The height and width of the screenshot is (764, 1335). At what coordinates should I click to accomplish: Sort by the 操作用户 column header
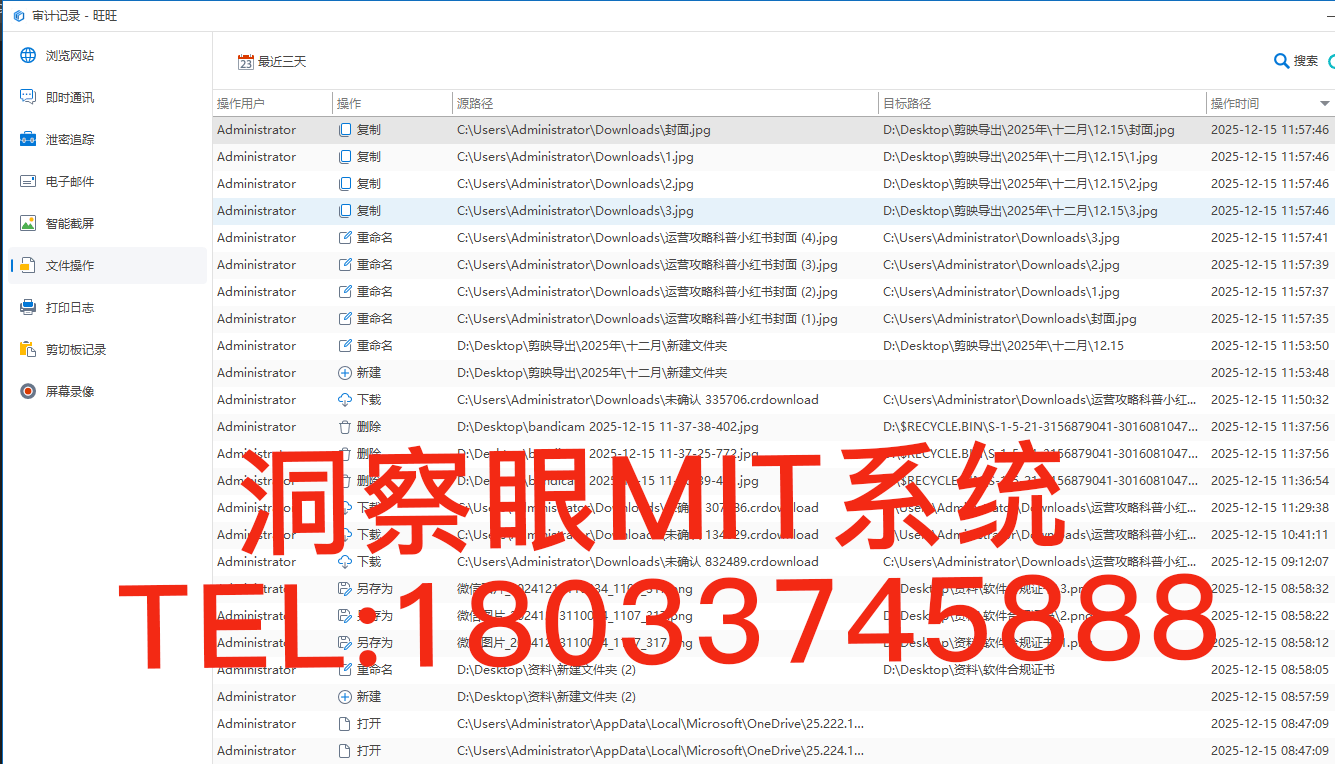241,104
